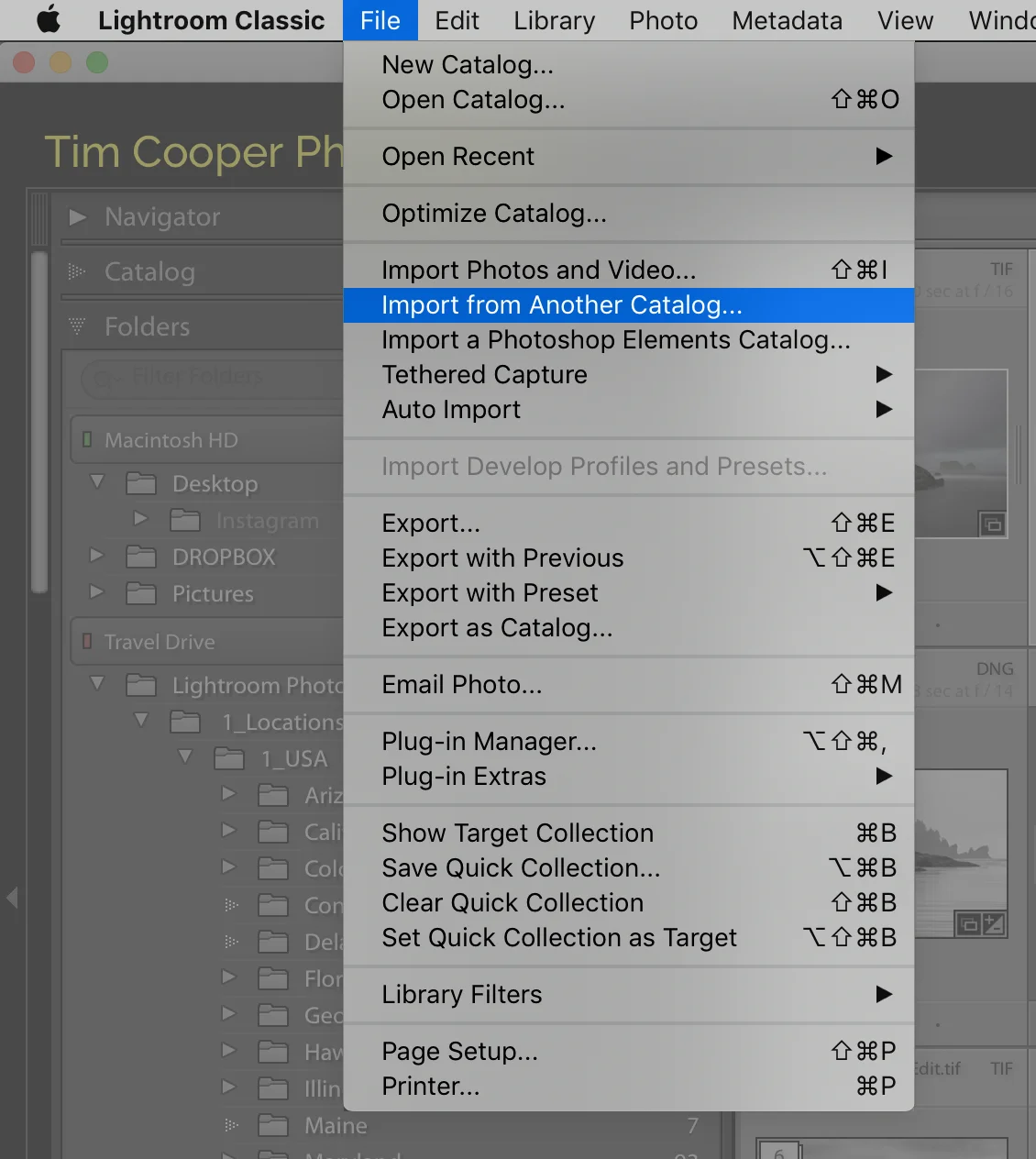The width and height of the screenshot is (1036, 1159).
Task: Select Show Target Collection
Action: click(x=629, y=833)
